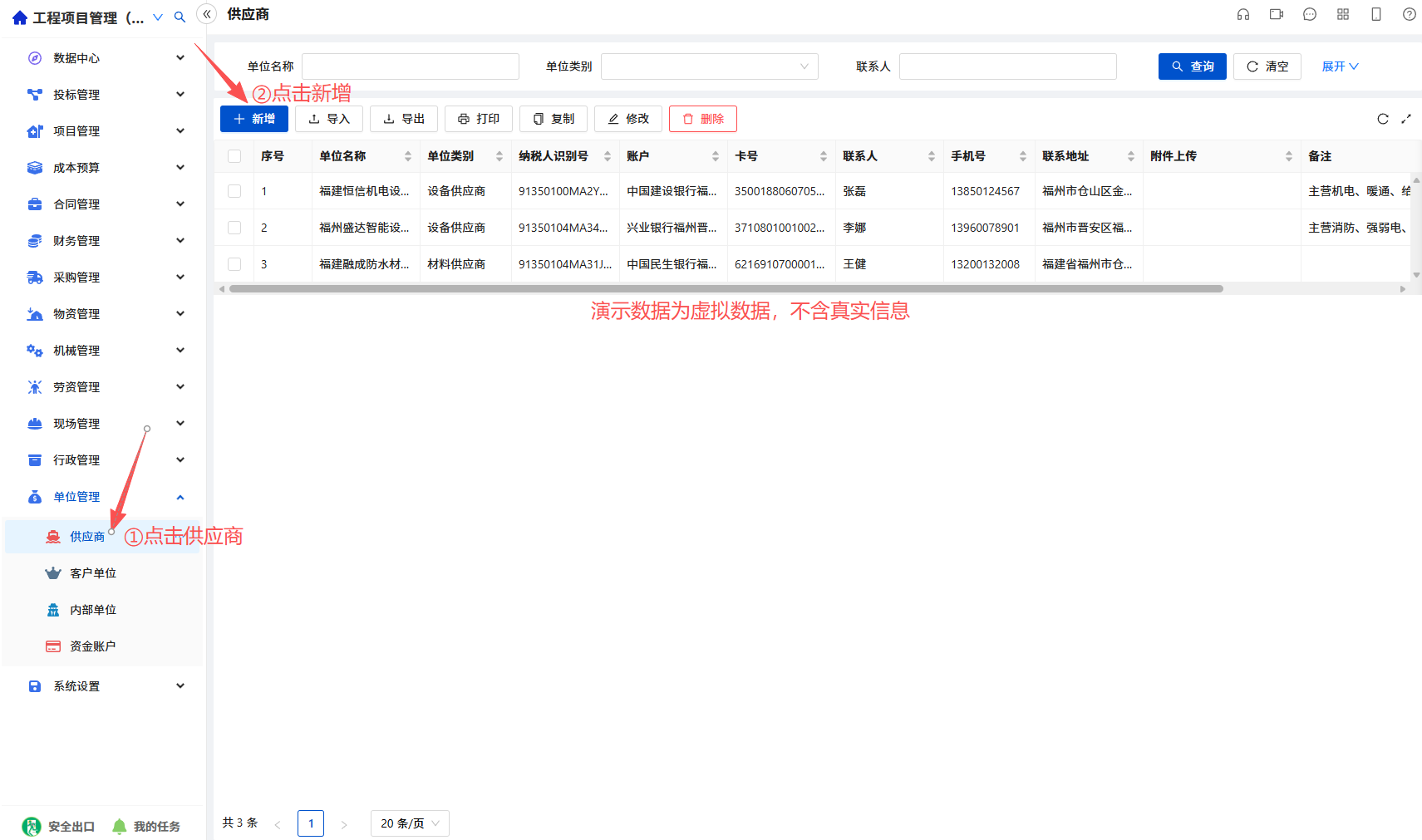1422x840 pixels.
Task: Click the 单位名称 search input
Action: 411,66
